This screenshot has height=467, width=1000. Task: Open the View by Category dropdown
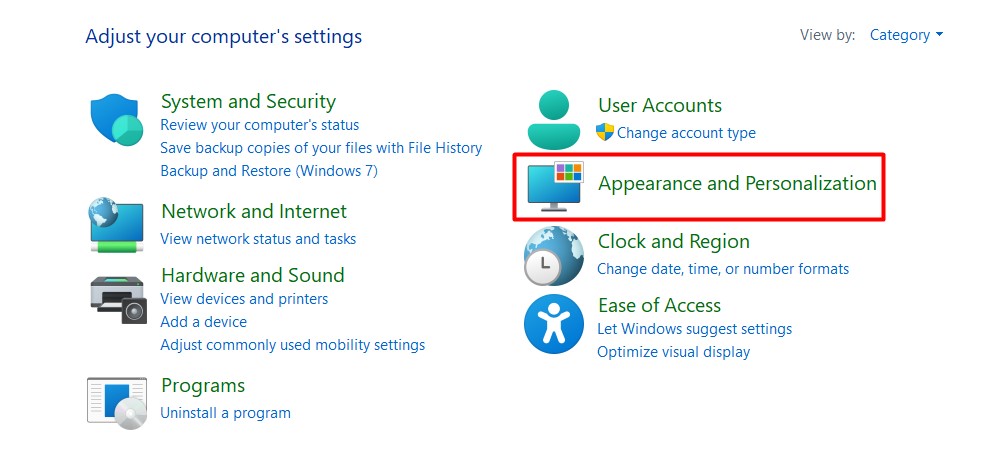coord(906,35)
